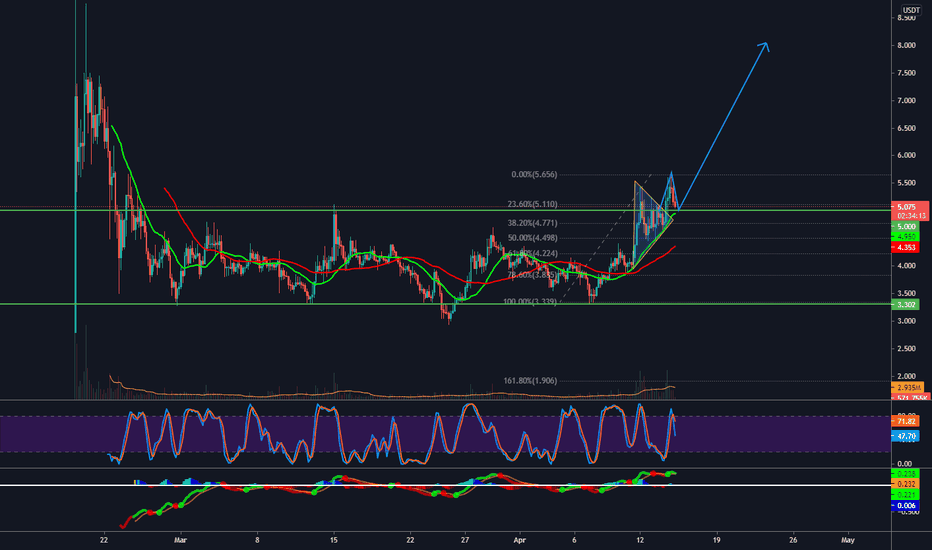Click the green 3.302 support level tag
The height and width of the screenshot is (550, 932).
tap(906, 304)
